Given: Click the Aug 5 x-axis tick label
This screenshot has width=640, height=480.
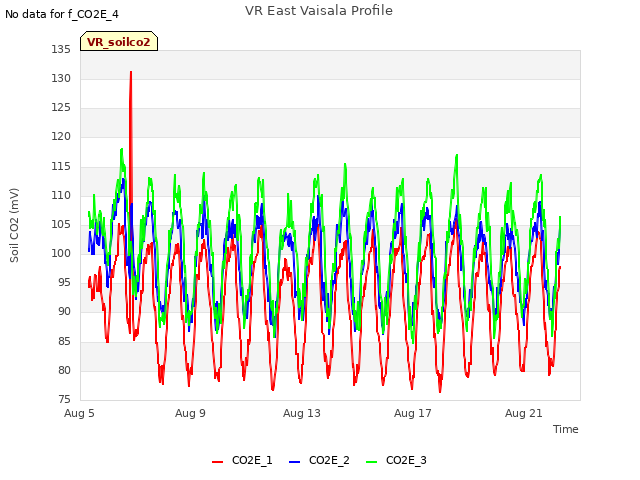Looking at the screenshot, I should [79, 413].
